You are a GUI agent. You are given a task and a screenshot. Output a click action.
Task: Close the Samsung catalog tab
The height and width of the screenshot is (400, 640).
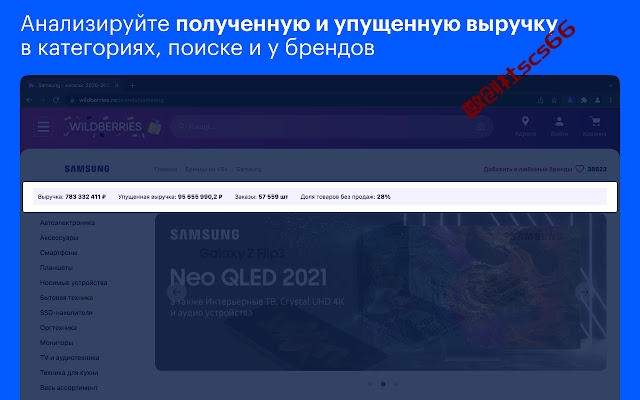(117, 85)
